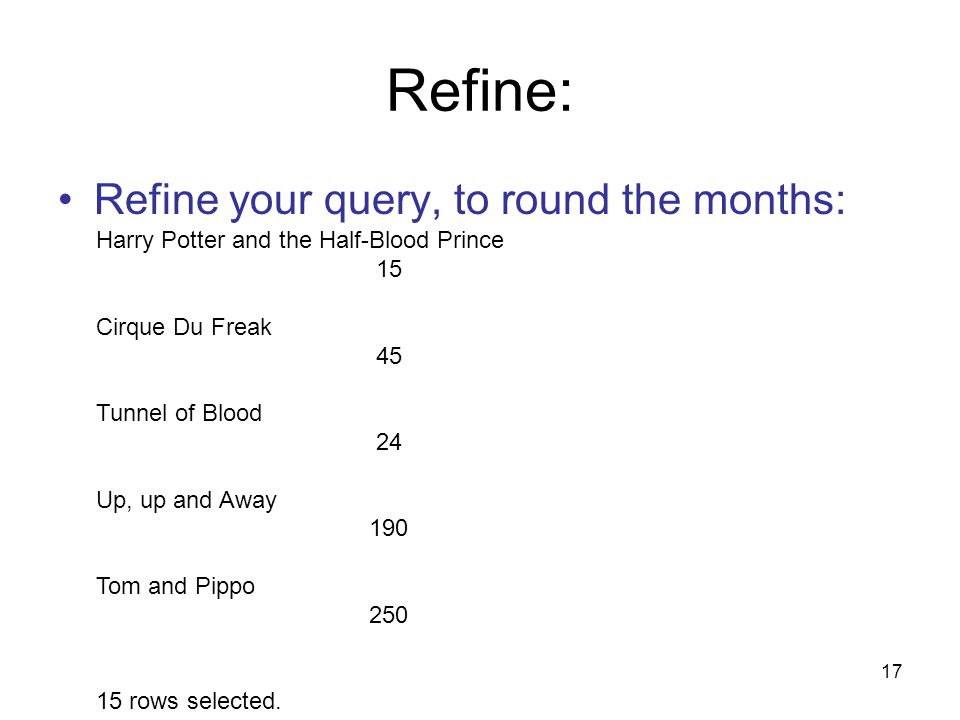
Task: Select the "Cirque Du Freak" row
Action: point(184,327)
